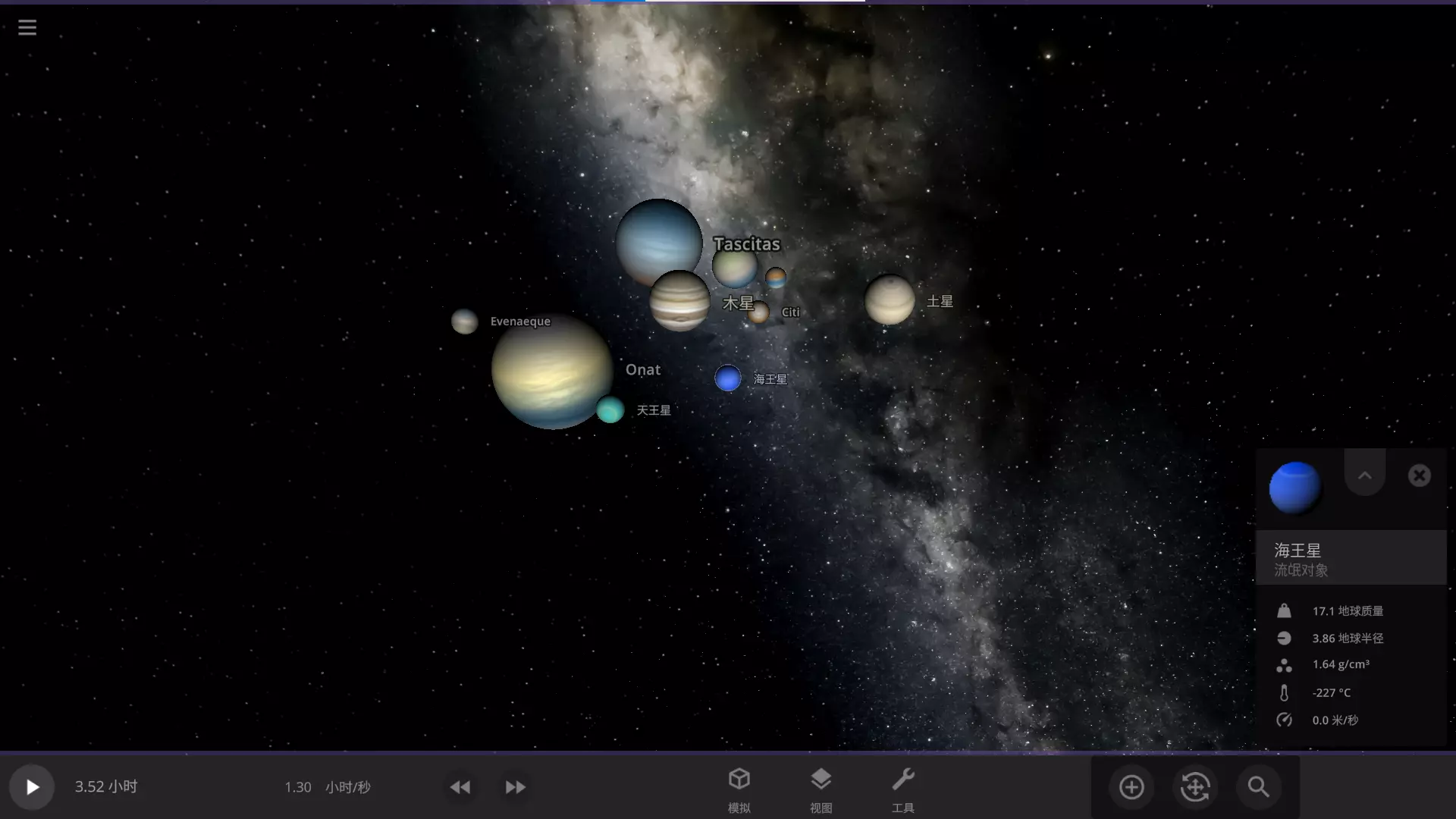Image resolution: width=1456 pixels, height=819 pixels.
Task: Click the 3.52 小时 elapsed time display
Action: click(x=106, y=786)
